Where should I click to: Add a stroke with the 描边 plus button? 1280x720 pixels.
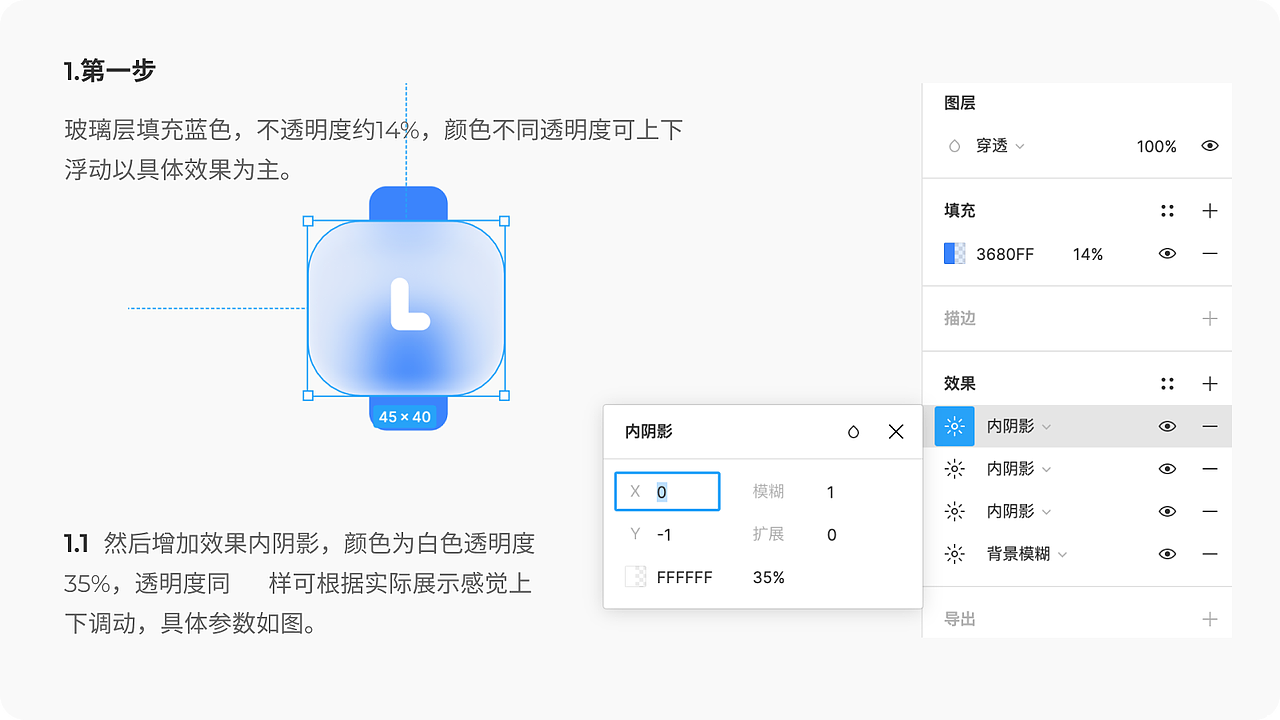pos(1210,319)
